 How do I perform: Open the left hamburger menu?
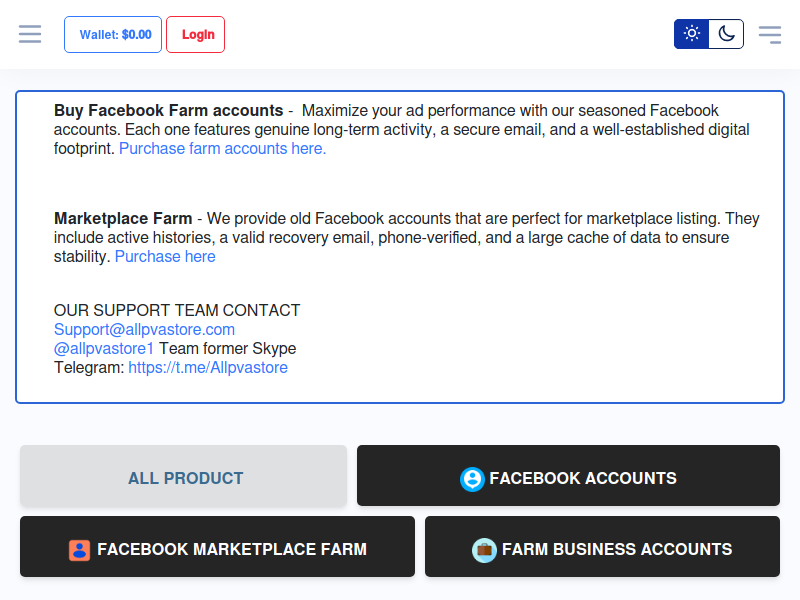click(x=30, y=34)
